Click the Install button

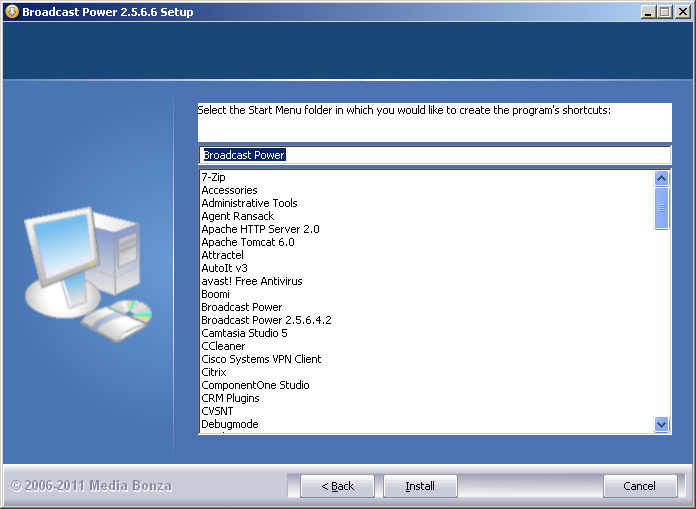pyautogui.click(x=420, y=486)
